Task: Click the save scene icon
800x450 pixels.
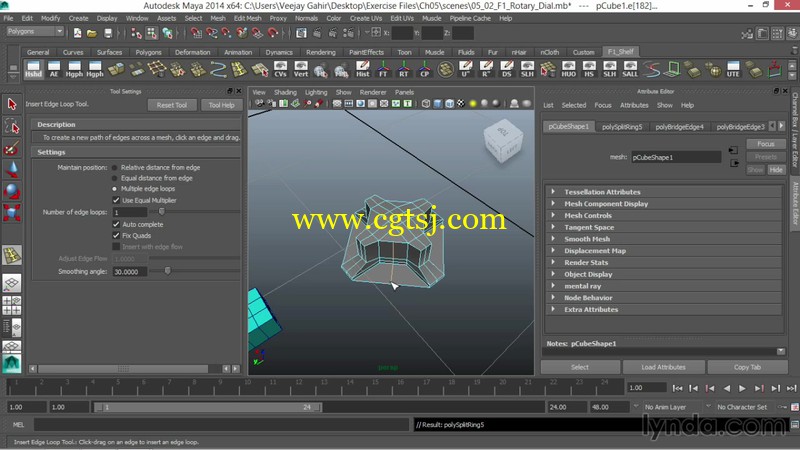Action: [108, 33]
